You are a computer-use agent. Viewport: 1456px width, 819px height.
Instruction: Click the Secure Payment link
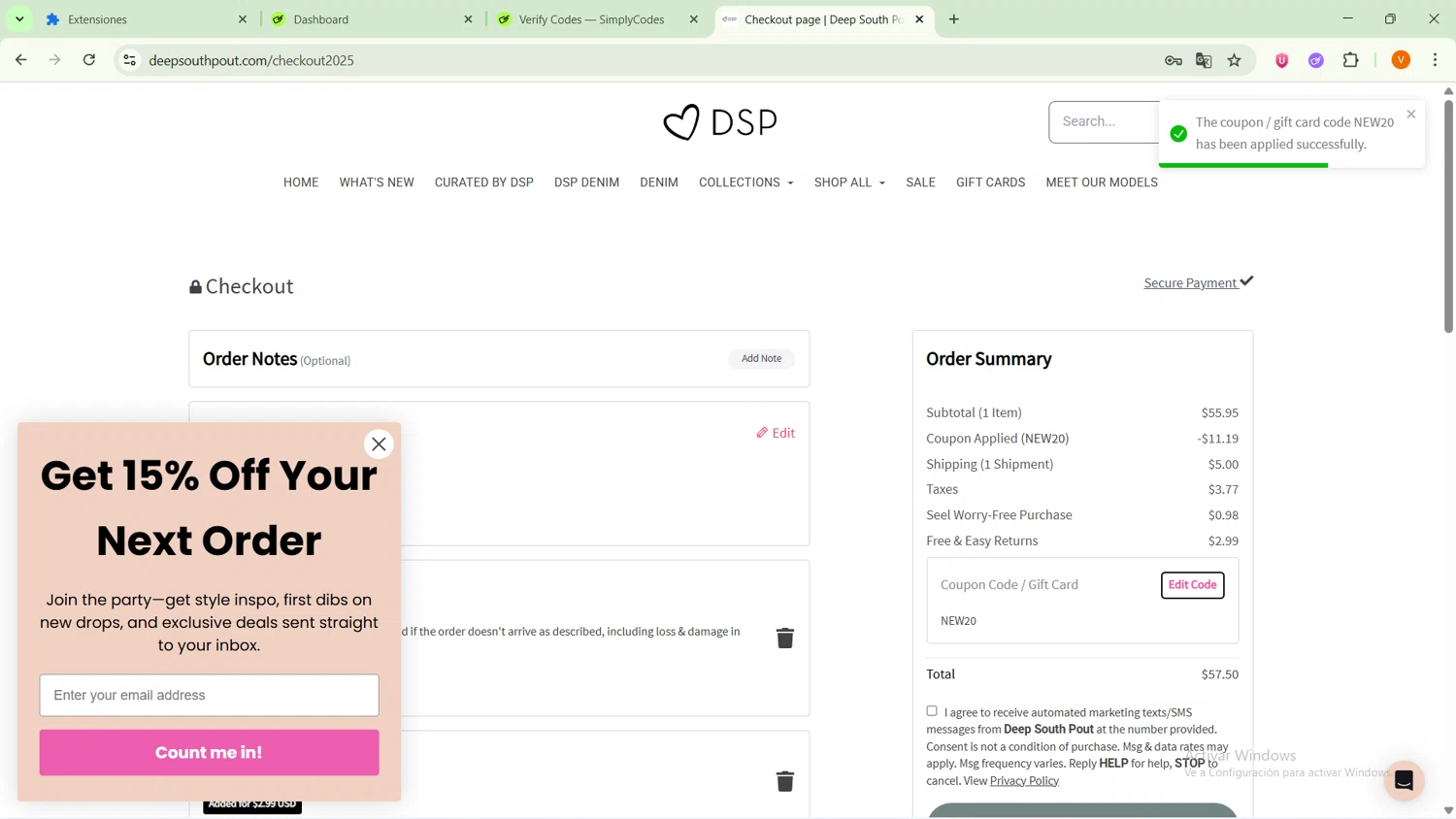tap(1198, 282)
